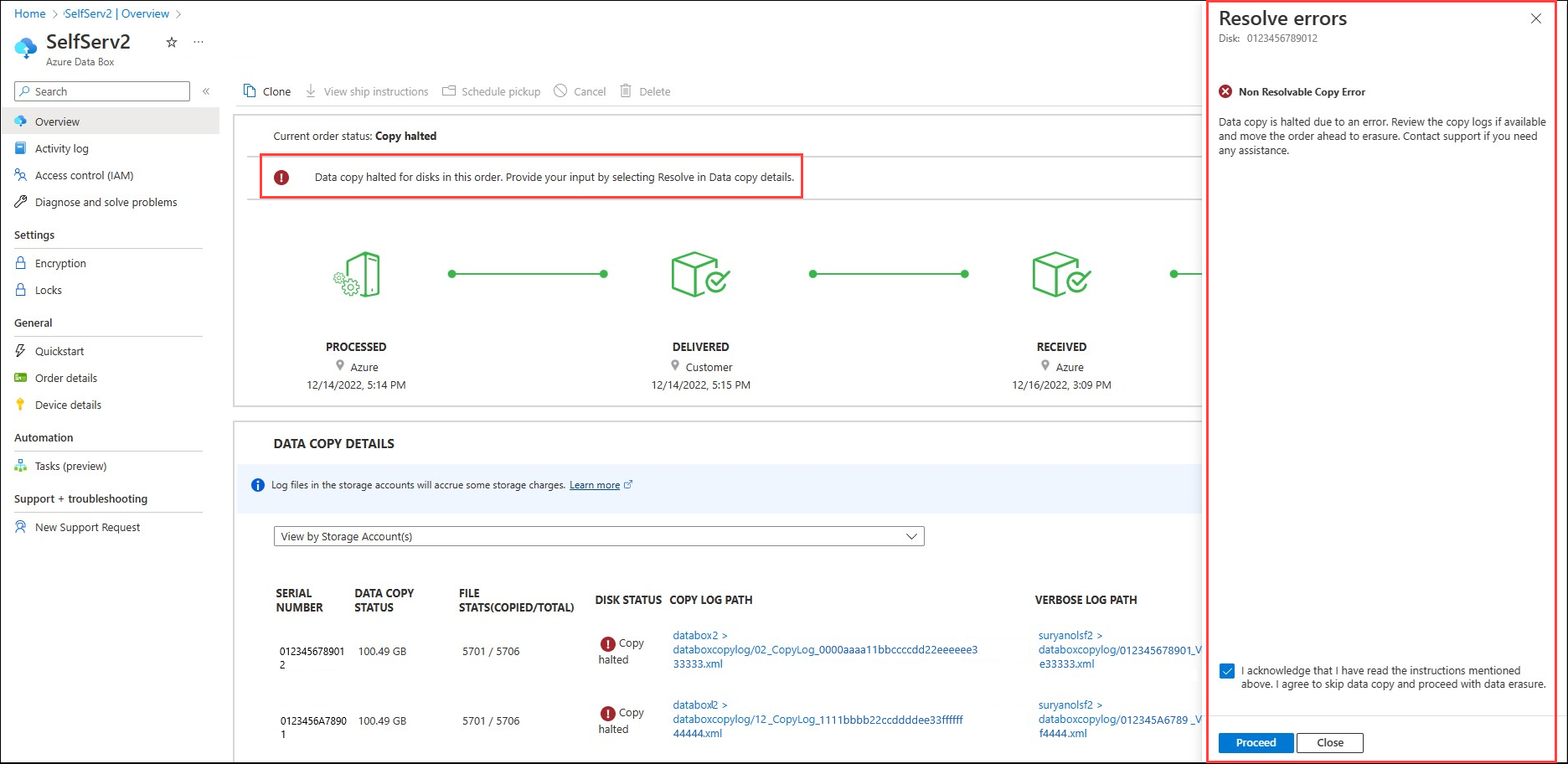Open the more options ellipsis by title
The width and height of the screenshot is (1568, 764).
coord(199,42)
